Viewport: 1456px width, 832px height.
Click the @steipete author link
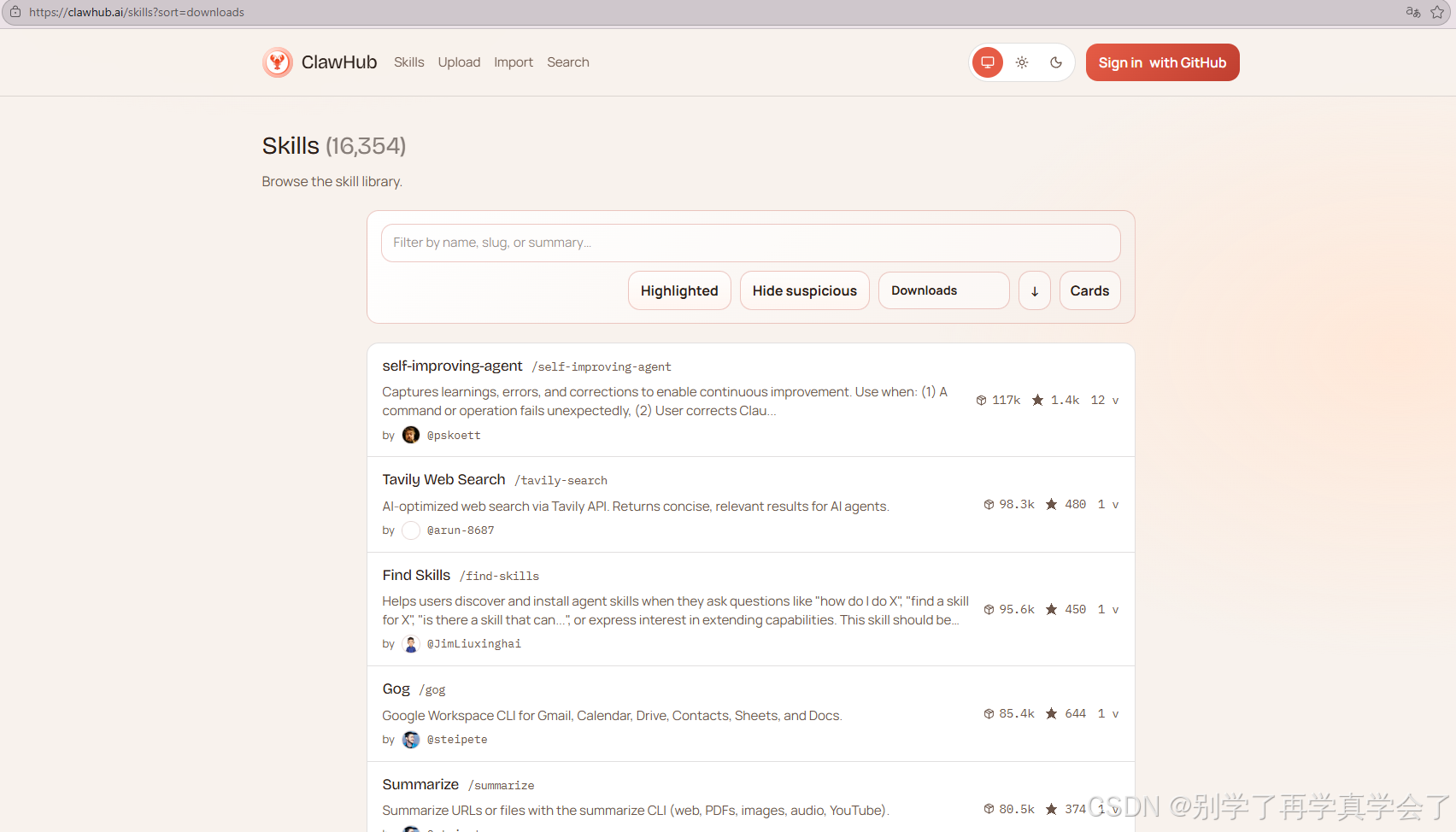(457, 740)
